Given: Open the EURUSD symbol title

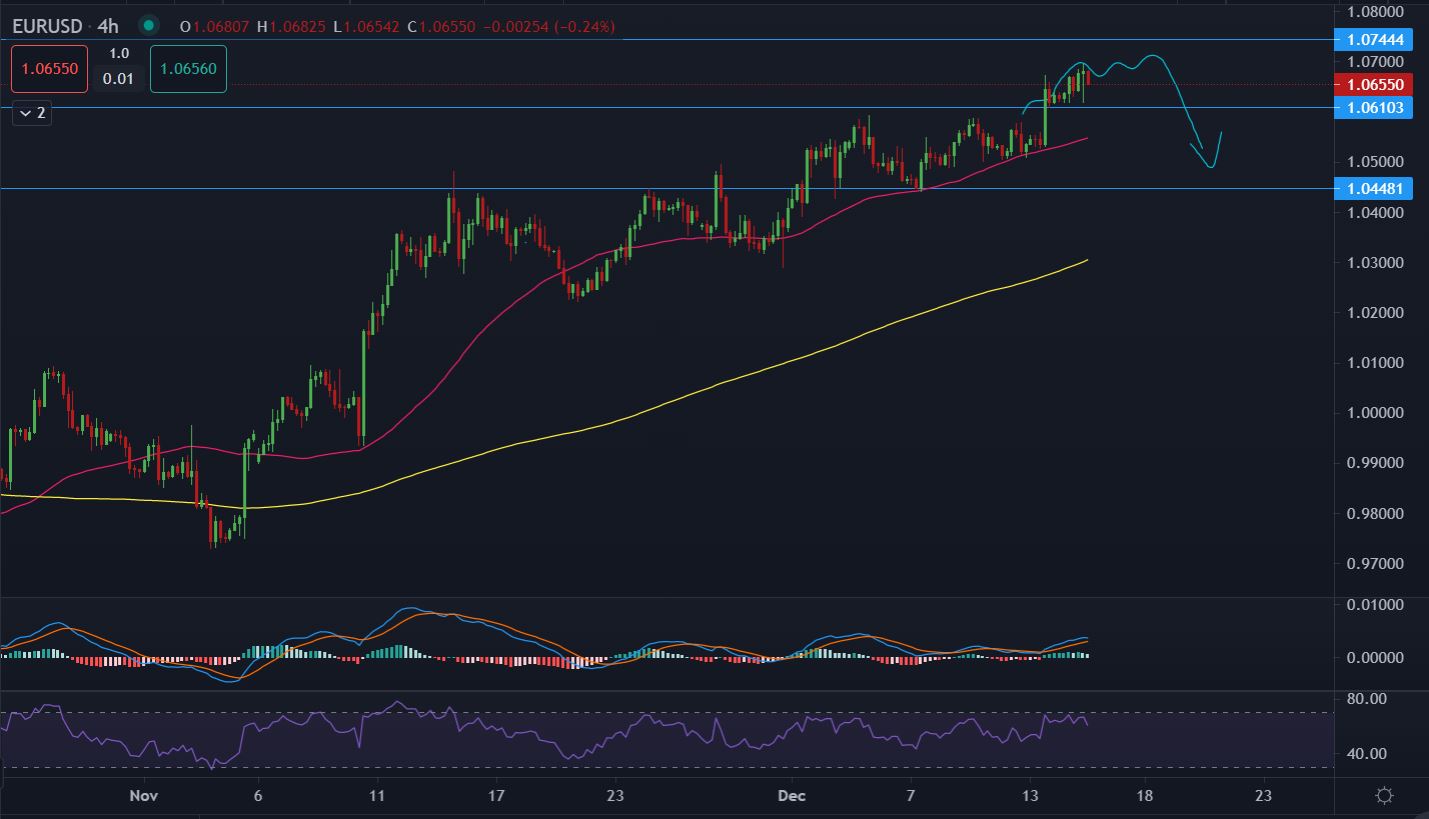Looking at the screenshot, I should tap(47, 25).
